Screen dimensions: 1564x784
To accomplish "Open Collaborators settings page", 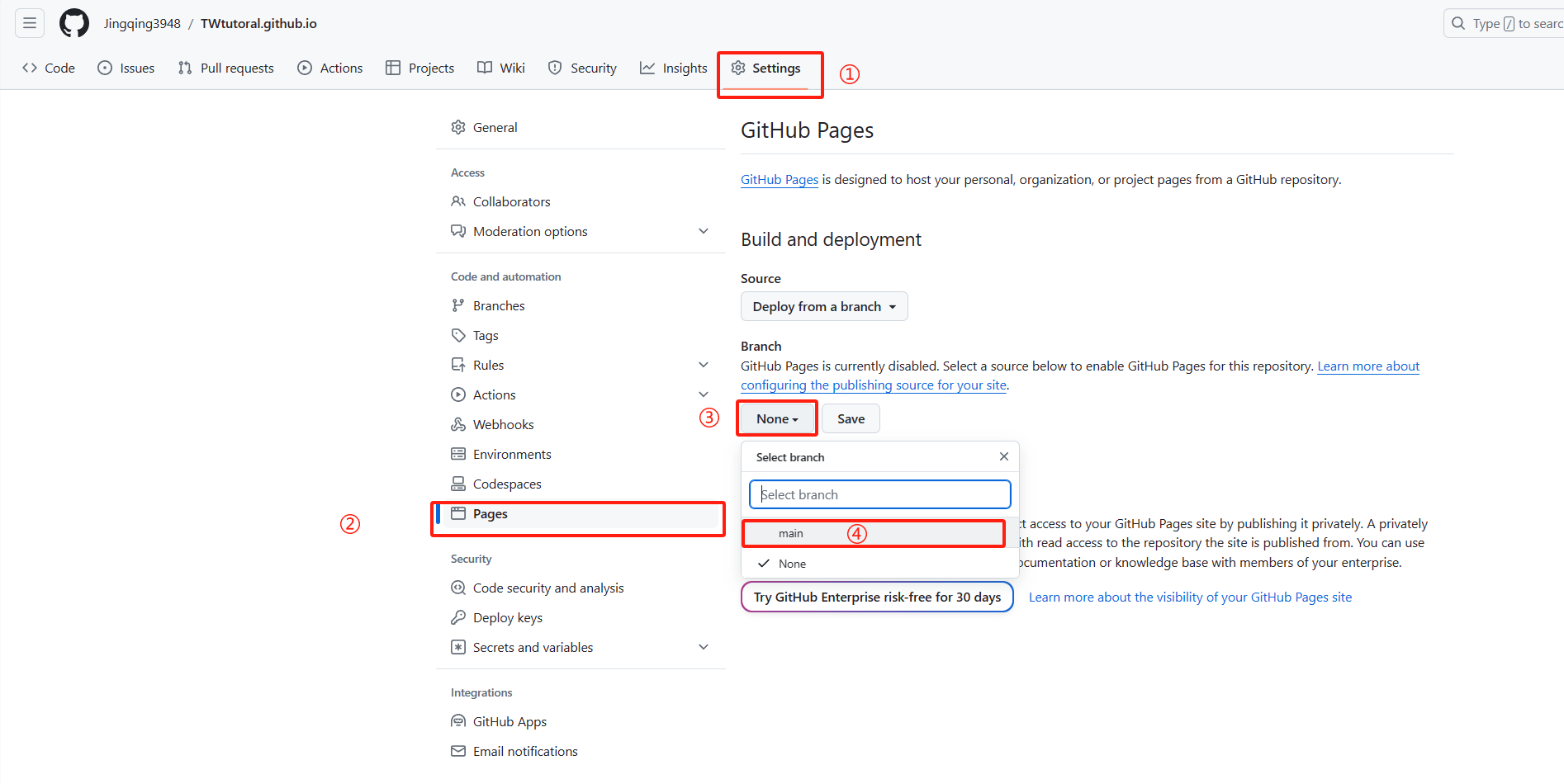I will [x=511, y=201].
